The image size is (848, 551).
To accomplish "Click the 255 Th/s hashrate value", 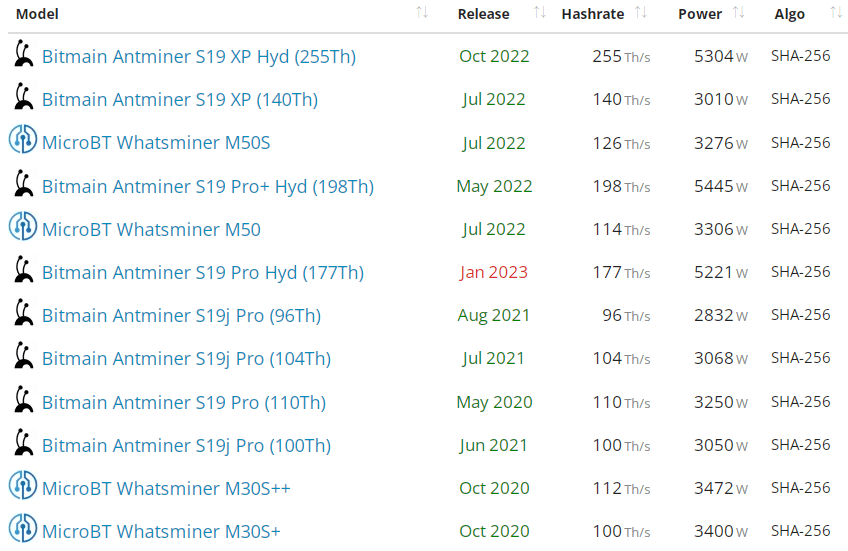I will coord(621,56).
